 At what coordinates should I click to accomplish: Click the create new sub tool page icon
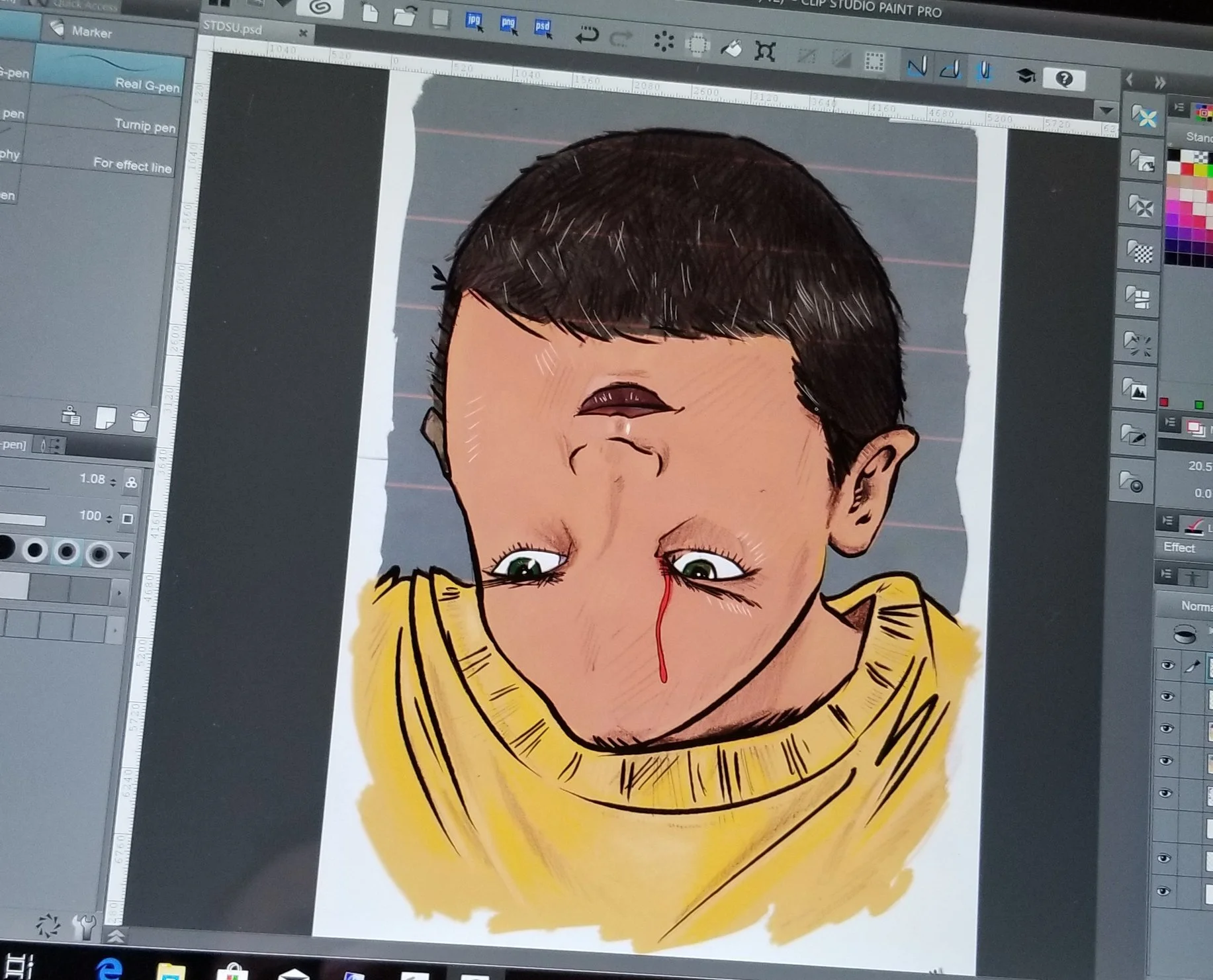tap(106, 418)
